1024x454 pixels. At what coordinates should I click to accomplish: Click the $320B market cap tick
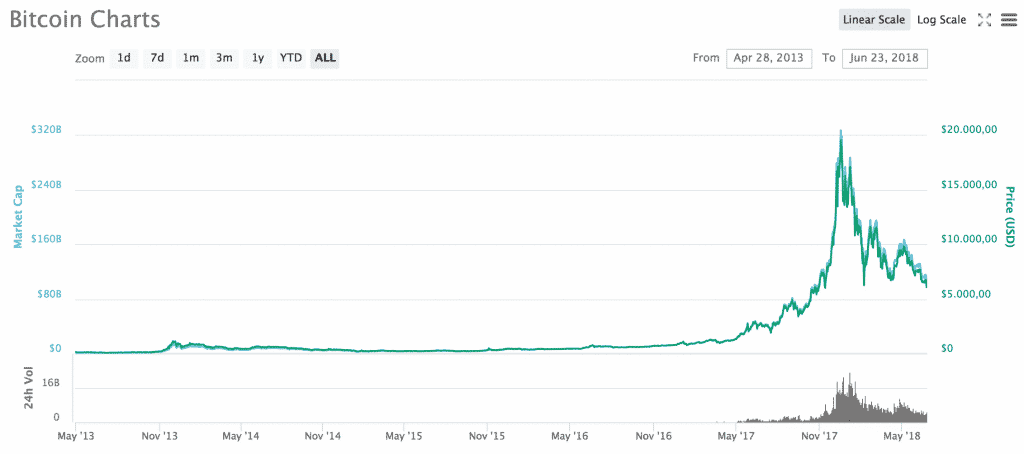coord(46,129)
